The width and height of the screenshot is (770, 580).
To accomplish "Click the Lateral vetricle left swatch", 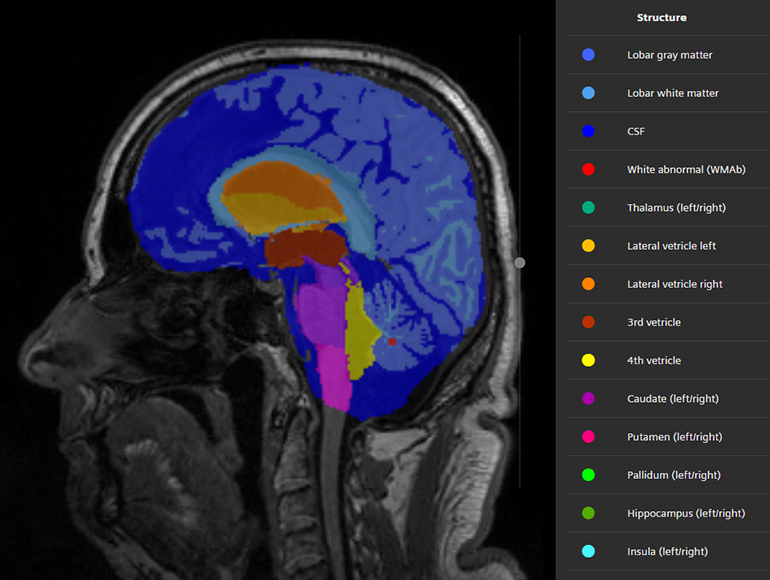I will (588, 246).
